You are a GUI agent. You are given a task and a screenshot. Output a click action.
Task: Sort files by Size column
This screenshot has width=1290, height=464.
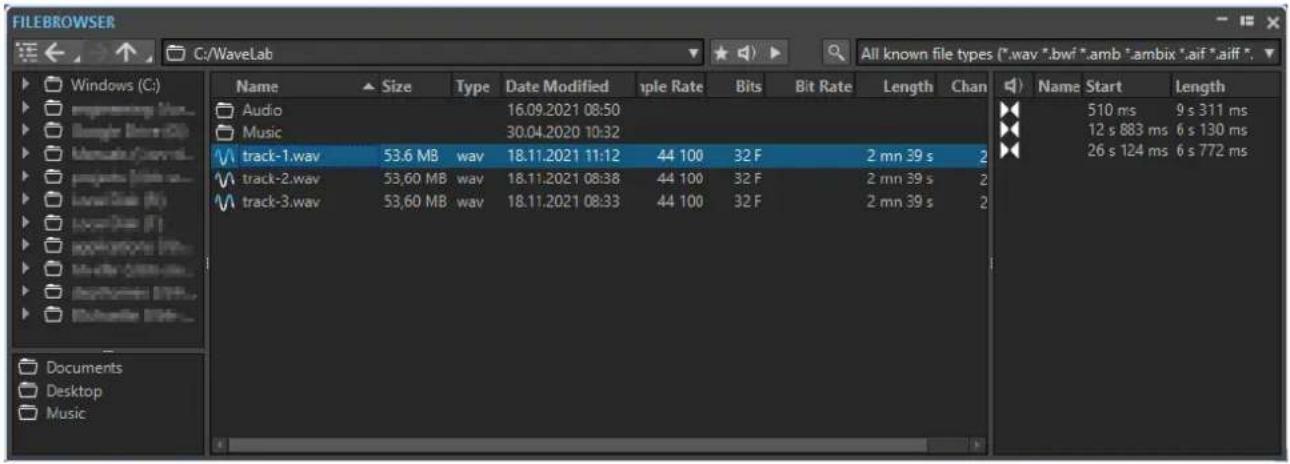tap(396, 87)
